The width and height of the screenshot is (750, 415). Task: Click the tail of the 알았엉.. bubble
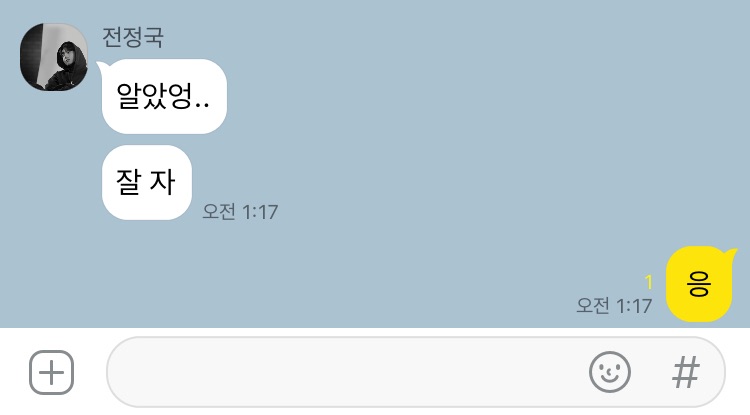pos(102,67)
